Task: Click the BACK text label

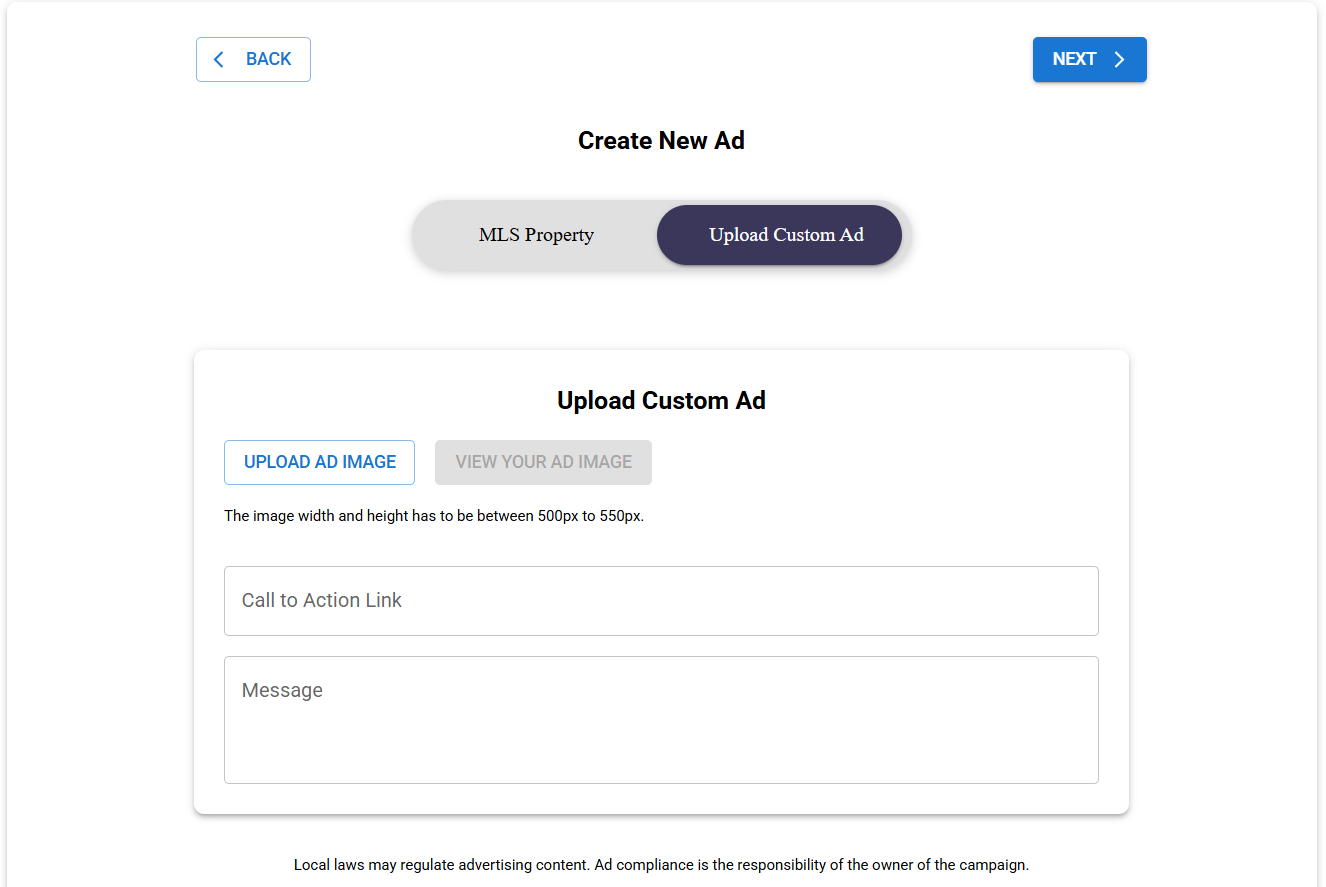Action: coord(269,60)
